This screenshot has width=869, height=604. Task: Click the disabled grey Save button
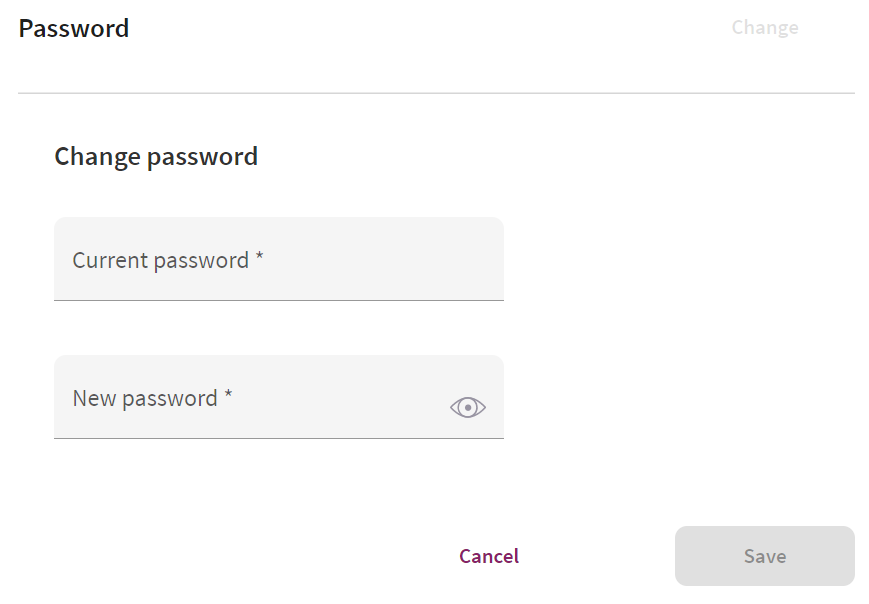tap(765, 556)
